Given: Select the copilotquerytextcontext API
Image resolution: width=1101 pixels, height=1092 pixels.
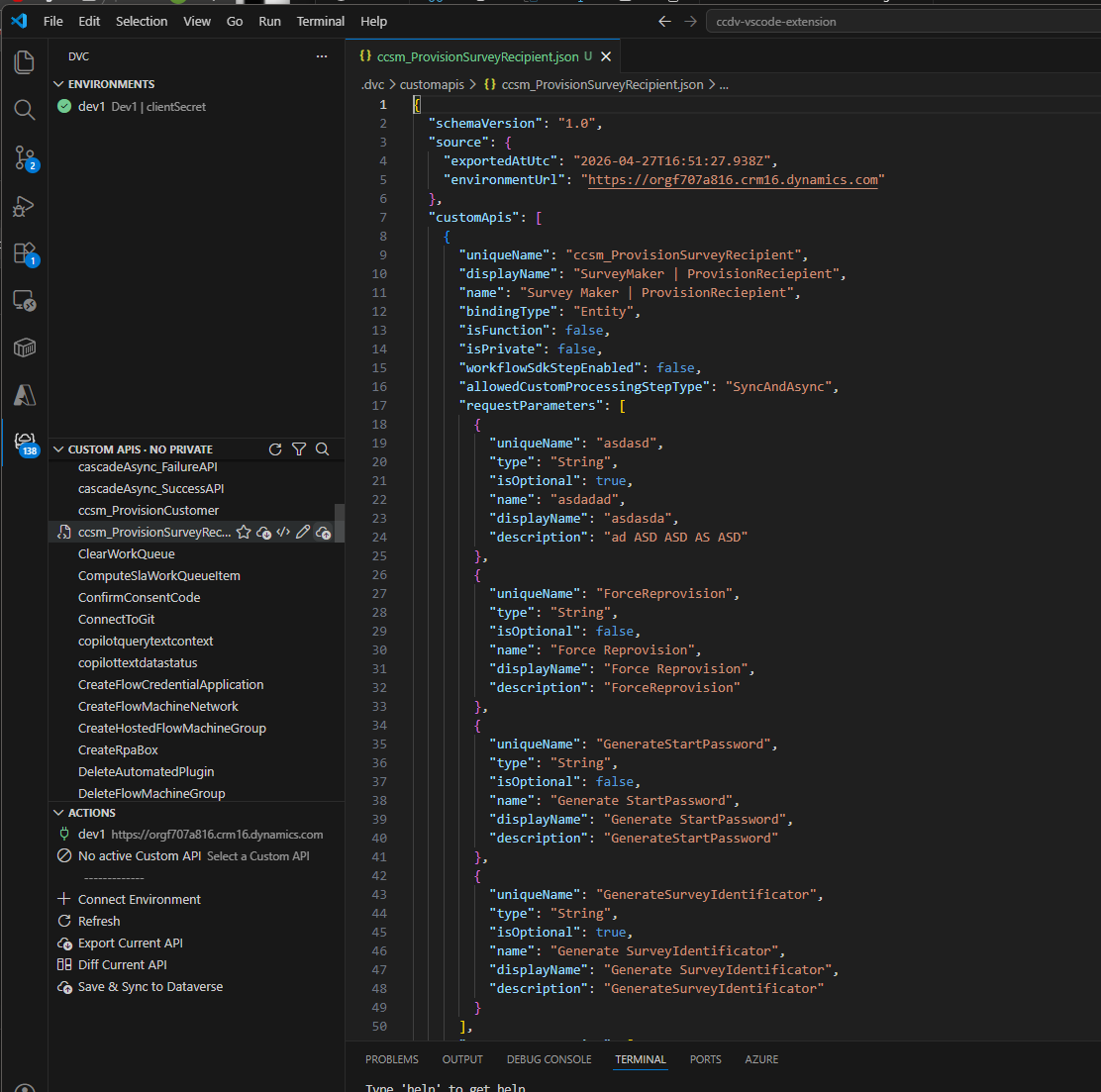Looking at the screenshot, I should pyautogui.click(x=146, y=642).
